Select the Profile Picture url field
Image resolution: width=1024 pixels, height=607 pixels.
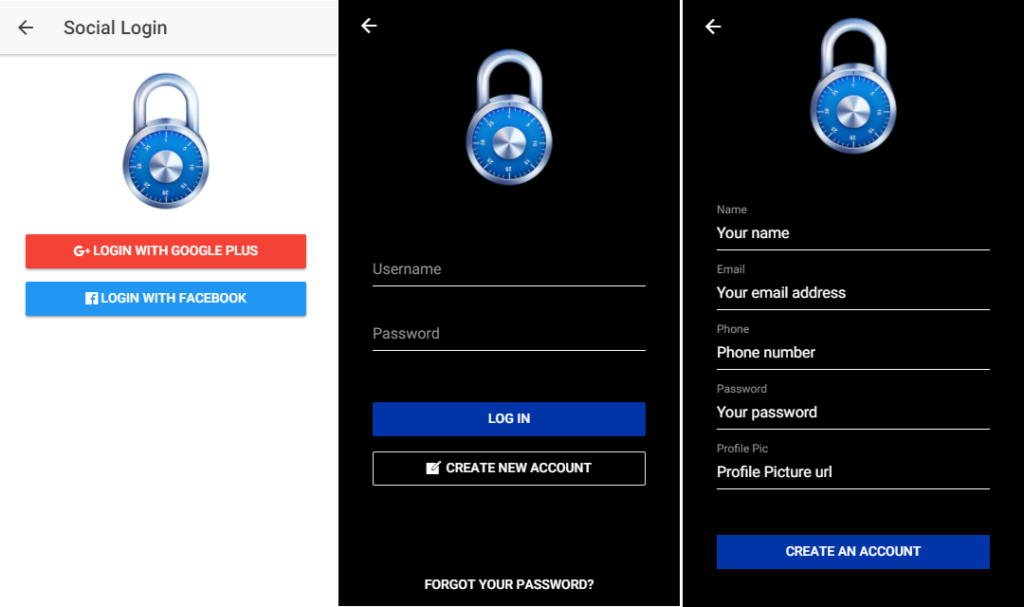pyautogui.click(x=853, y=472)
